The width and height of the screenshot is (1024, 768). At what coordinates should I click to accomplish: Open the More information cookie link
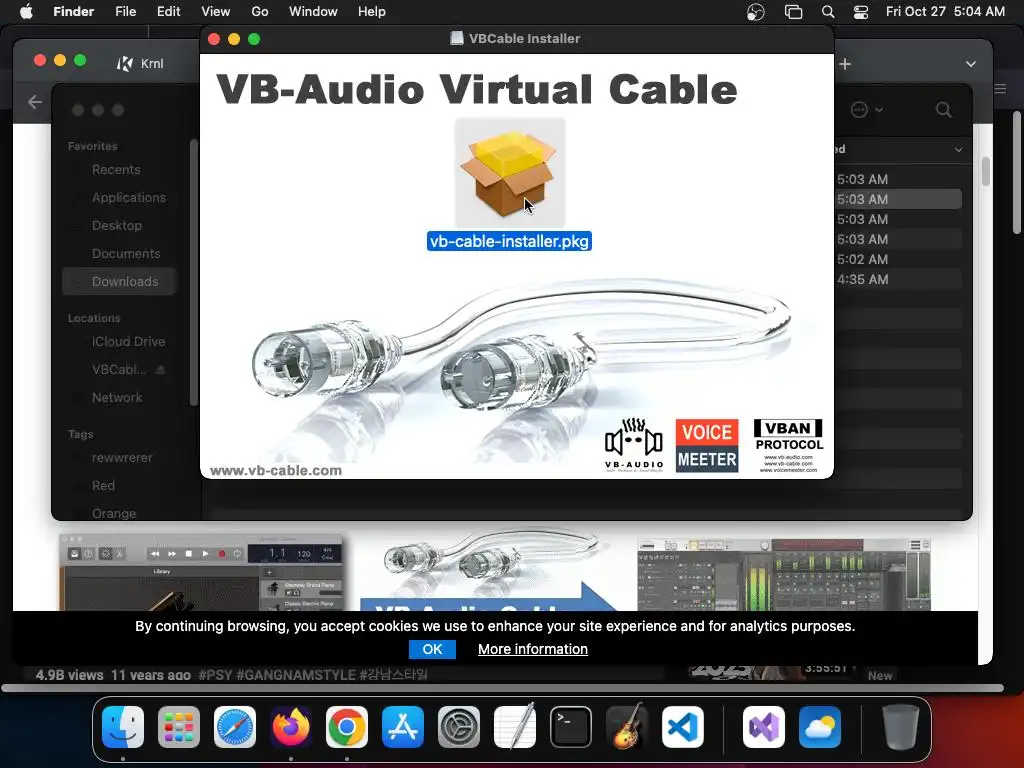point(533,649)
